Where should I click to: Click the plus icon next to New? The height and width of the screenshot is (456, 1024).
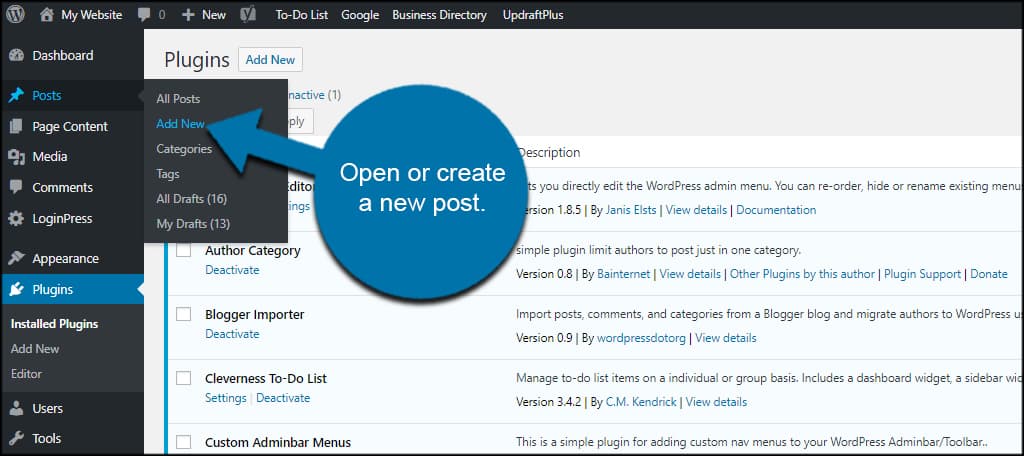[188, 14]
